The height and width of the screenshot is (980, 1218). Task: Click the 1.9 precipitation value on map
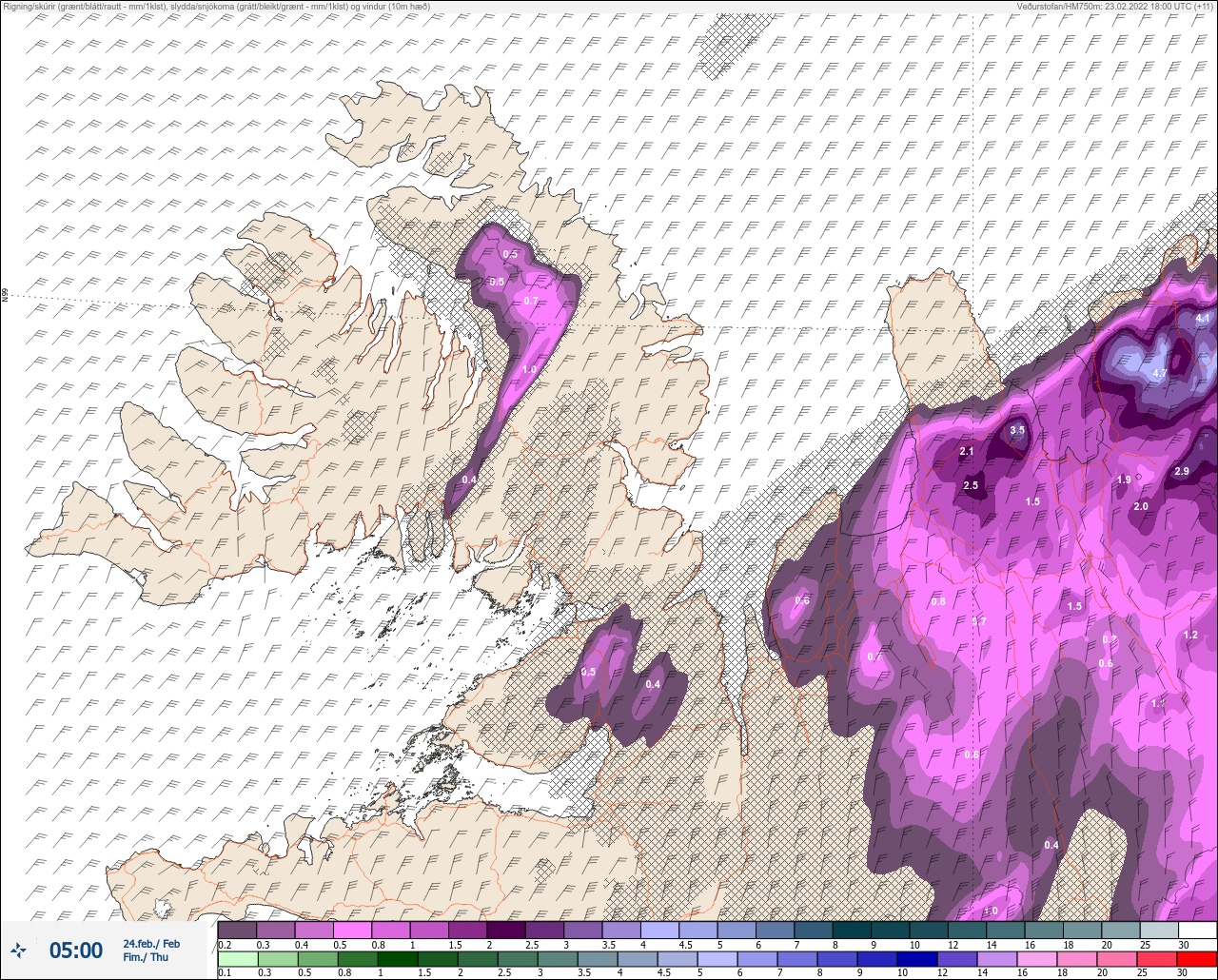[1124, 480]
